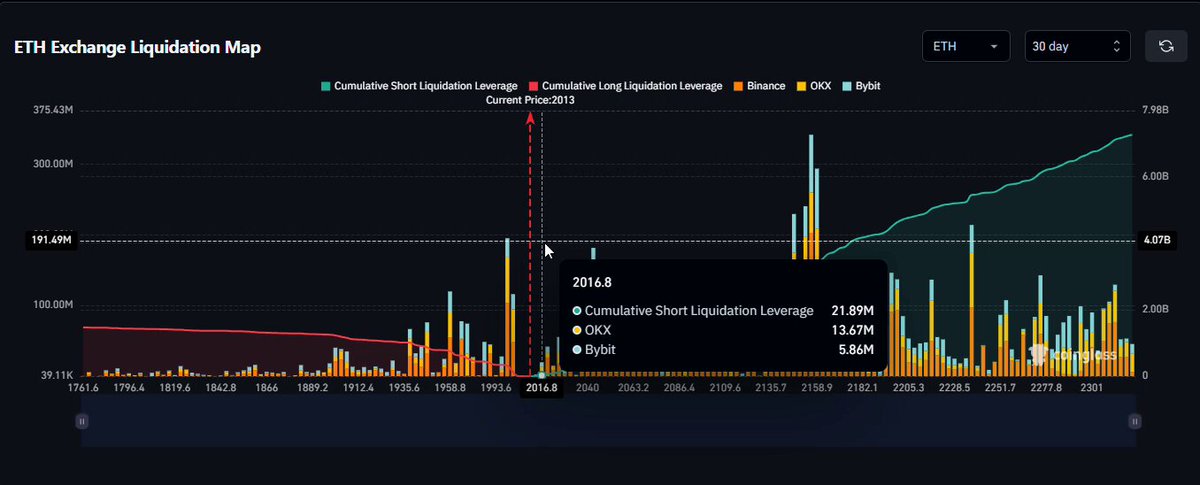Click the orange Binance legend swatch
The width and height of the screenshot is (1200, 485).
click(x=737, y=86)
